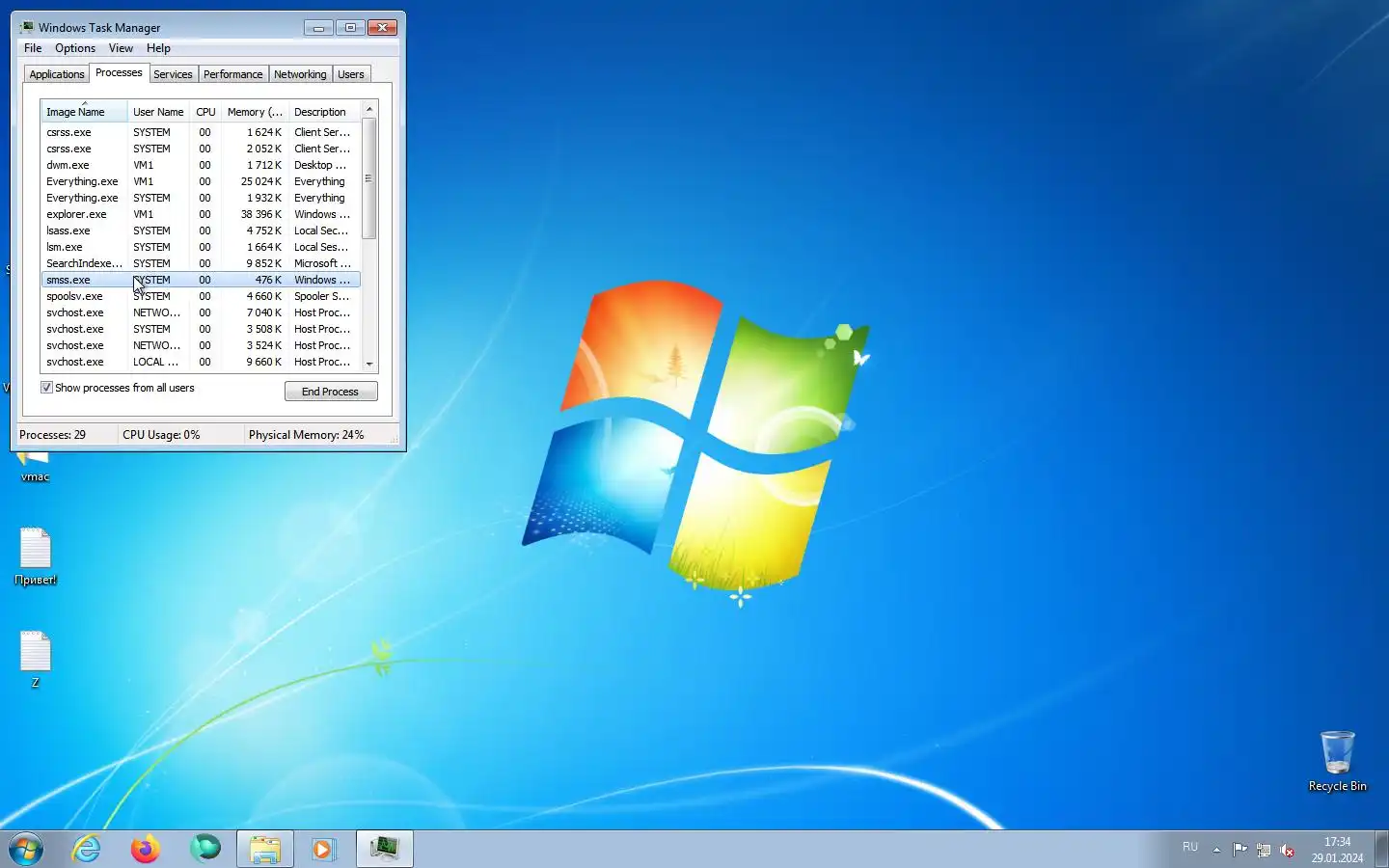Click the RU language indicator
Screen dimensions: 1389x868
(x=1190, y=847)
